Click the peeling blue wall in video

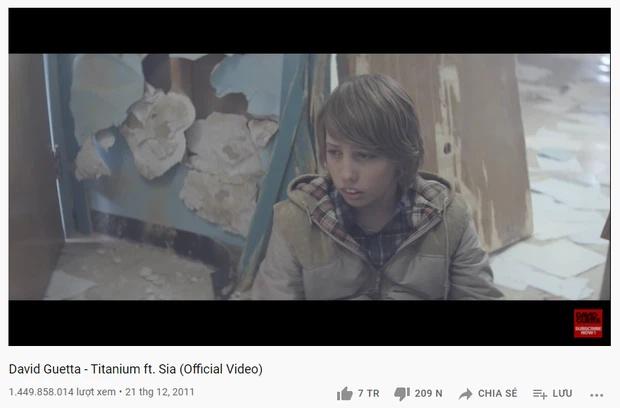(174, 146)
